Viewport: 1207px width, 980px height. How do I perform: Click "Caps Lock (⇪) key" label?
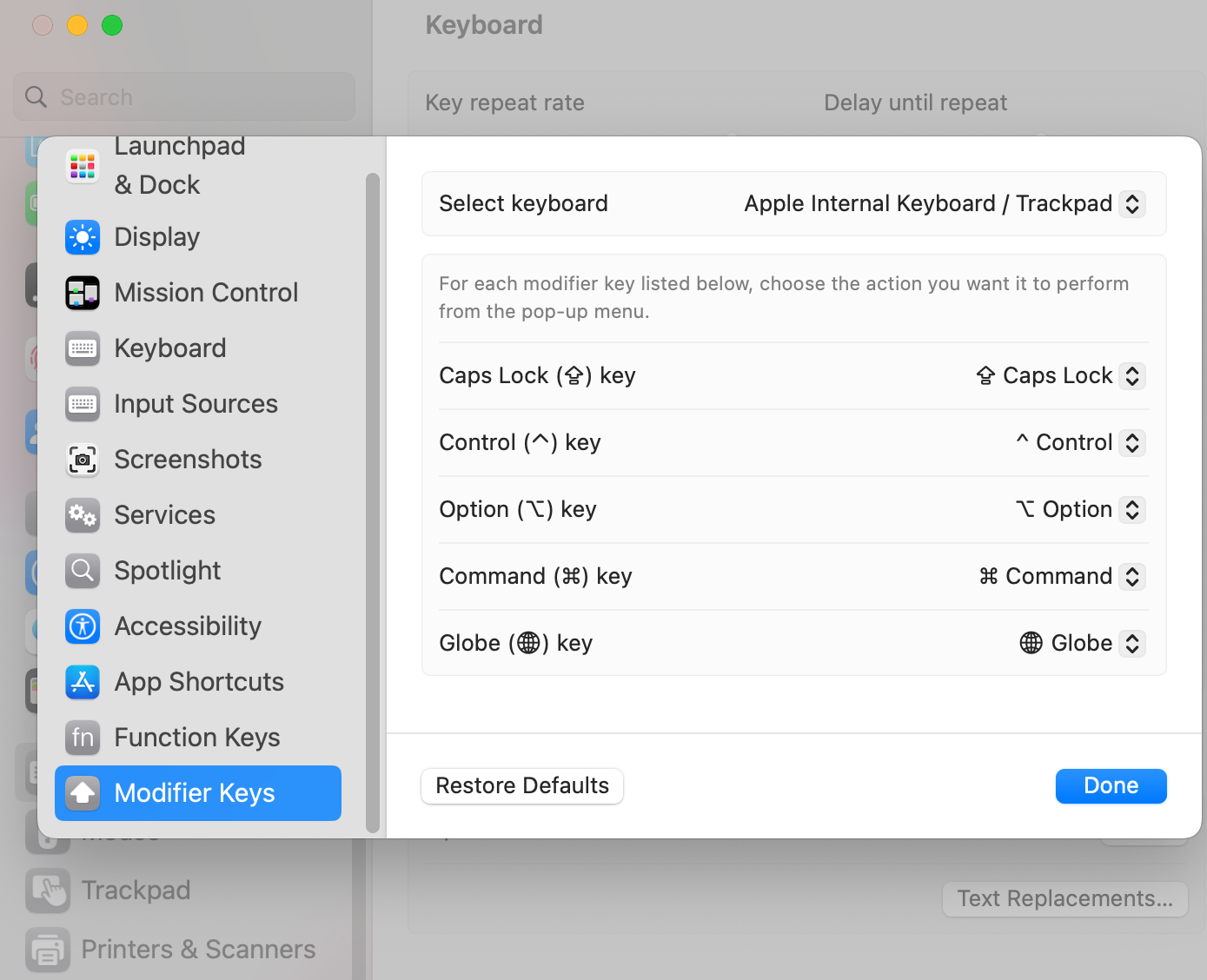(x=537, y=376)
